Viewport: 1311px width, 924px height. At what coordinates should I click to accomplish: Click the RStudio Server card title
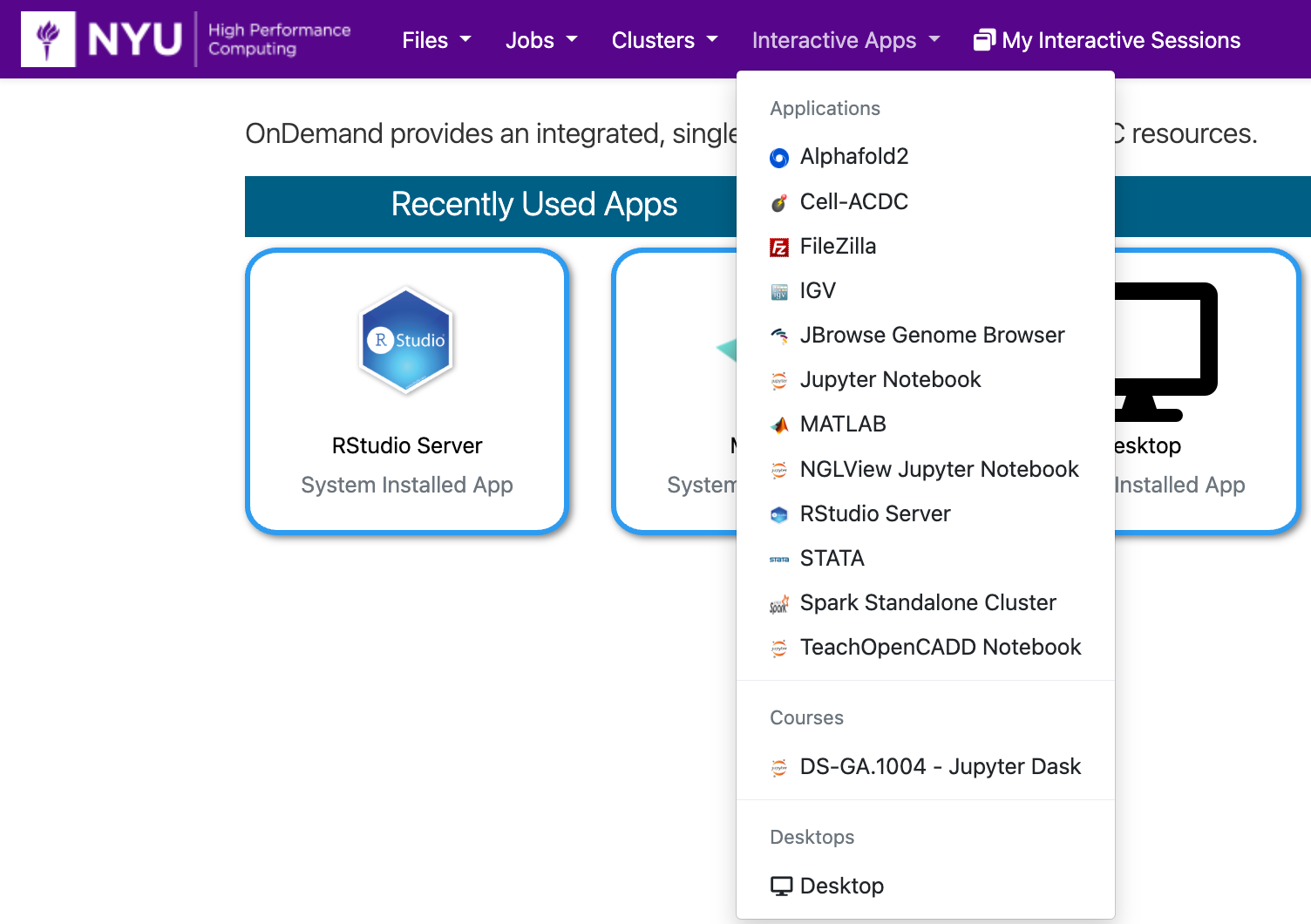[407, 445]
